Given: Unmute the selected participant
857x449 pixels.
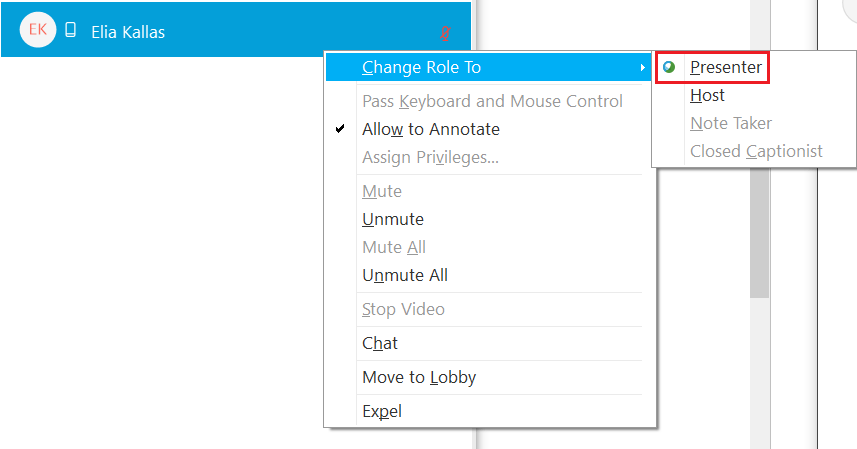Looking at the screenshot, I should pos(392,219).
